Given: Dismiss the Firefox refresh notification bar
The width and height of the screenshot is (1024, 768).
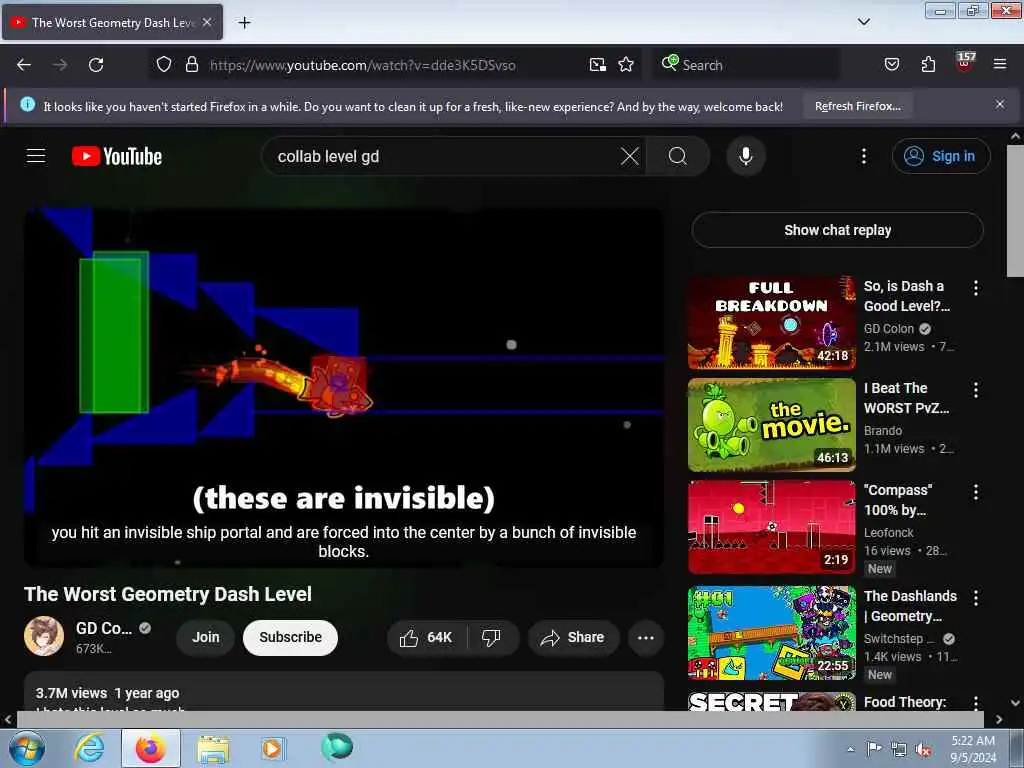Looking at the screenshot, I should tap(1000, 104).
